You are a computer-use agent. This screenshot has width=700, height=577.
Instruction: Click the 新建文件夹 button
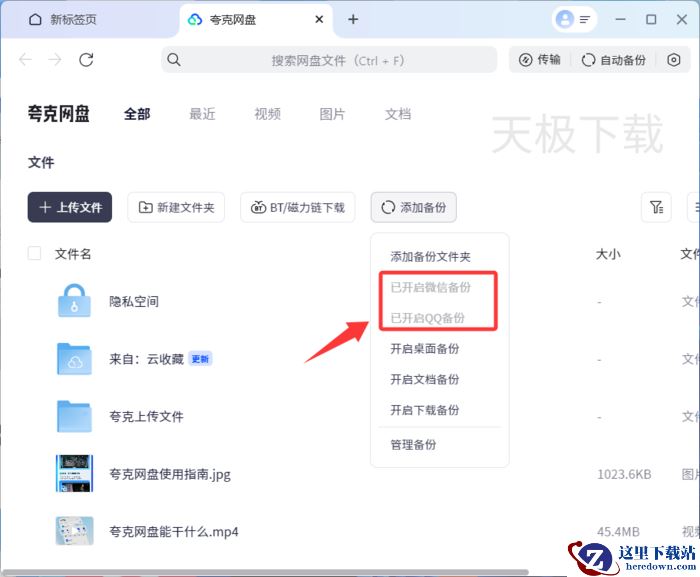[176, 207]
